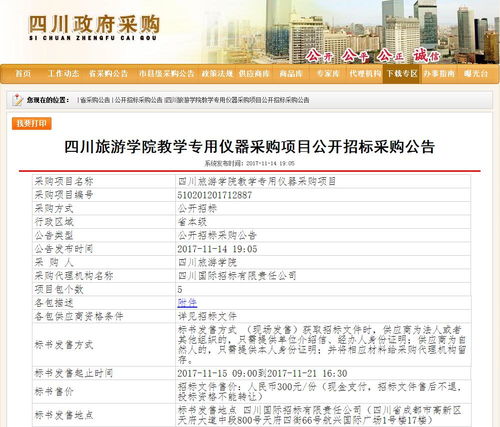Click the 2017-11-15 09:00到2017-11-21 16:30 value
500x427 pixels.
pyautogui.click(x=262, y=373)
